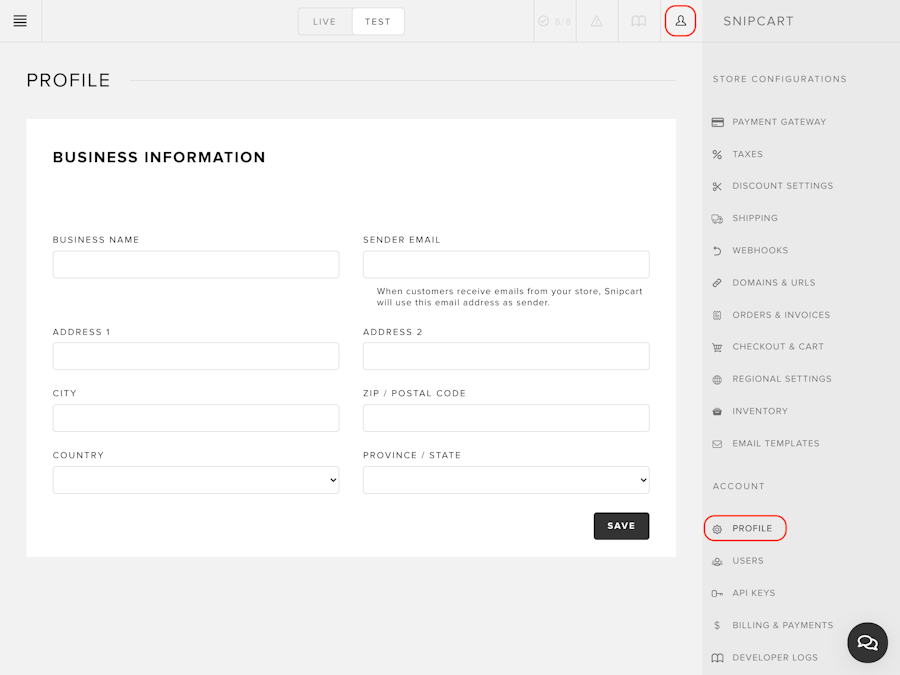Go to API Keys page
The width and height of the screenshot is (900, 675).
tap(754, 593)
